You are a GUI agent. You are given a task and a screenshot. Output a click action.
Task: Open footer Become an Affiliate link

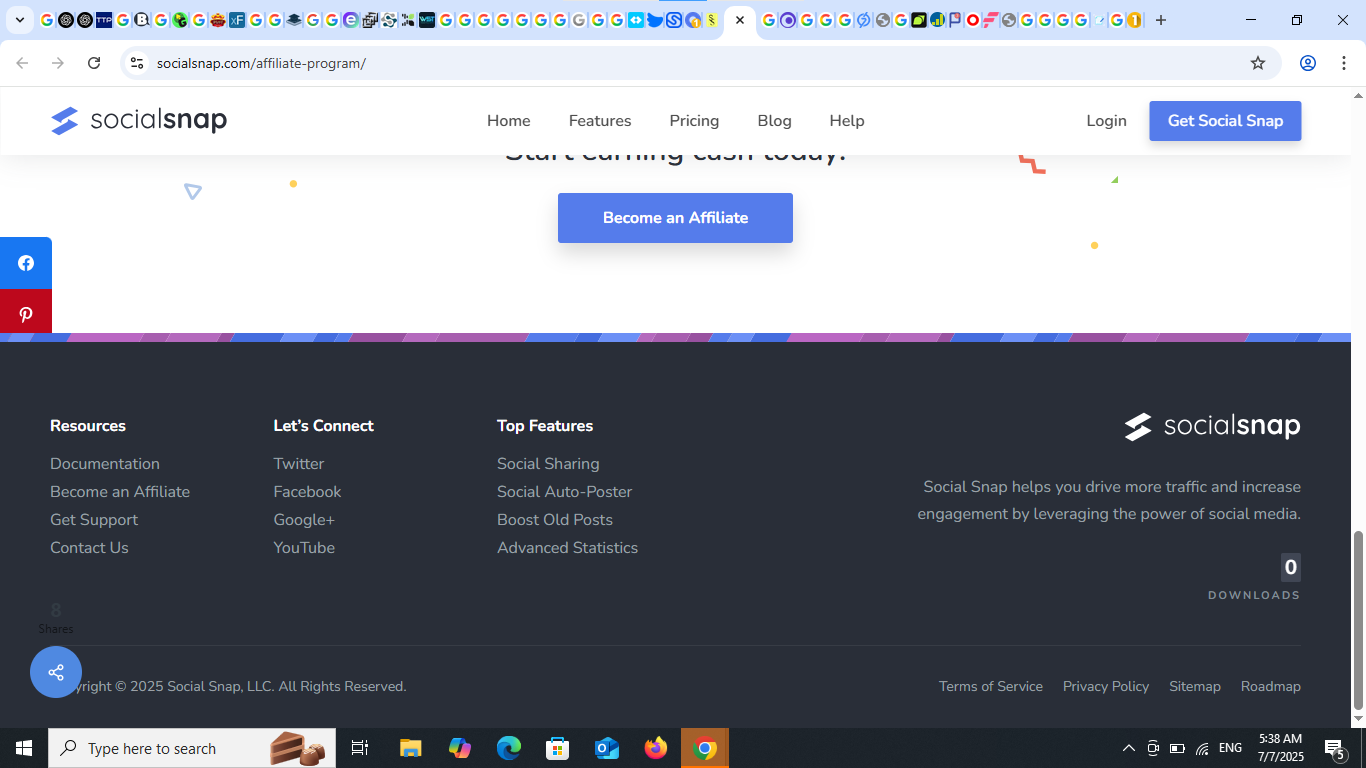click(120, 492)
